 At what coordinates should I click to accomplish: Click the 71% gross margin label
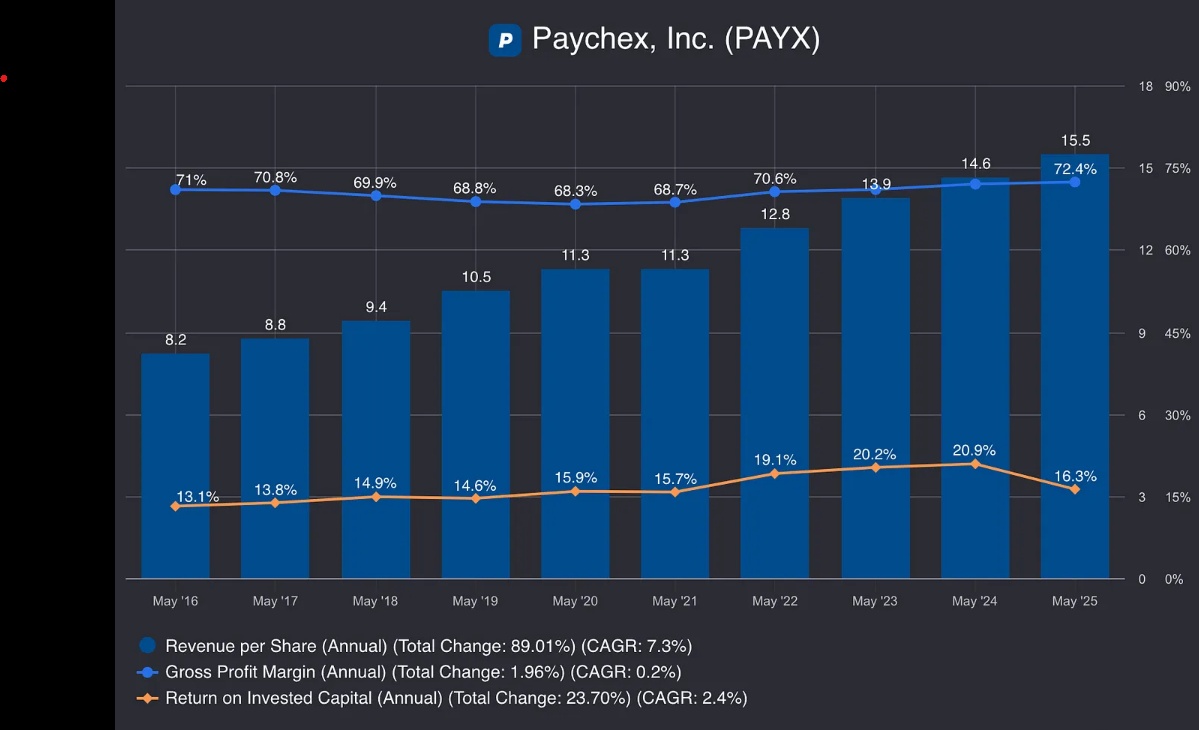(x=191, y=180)
